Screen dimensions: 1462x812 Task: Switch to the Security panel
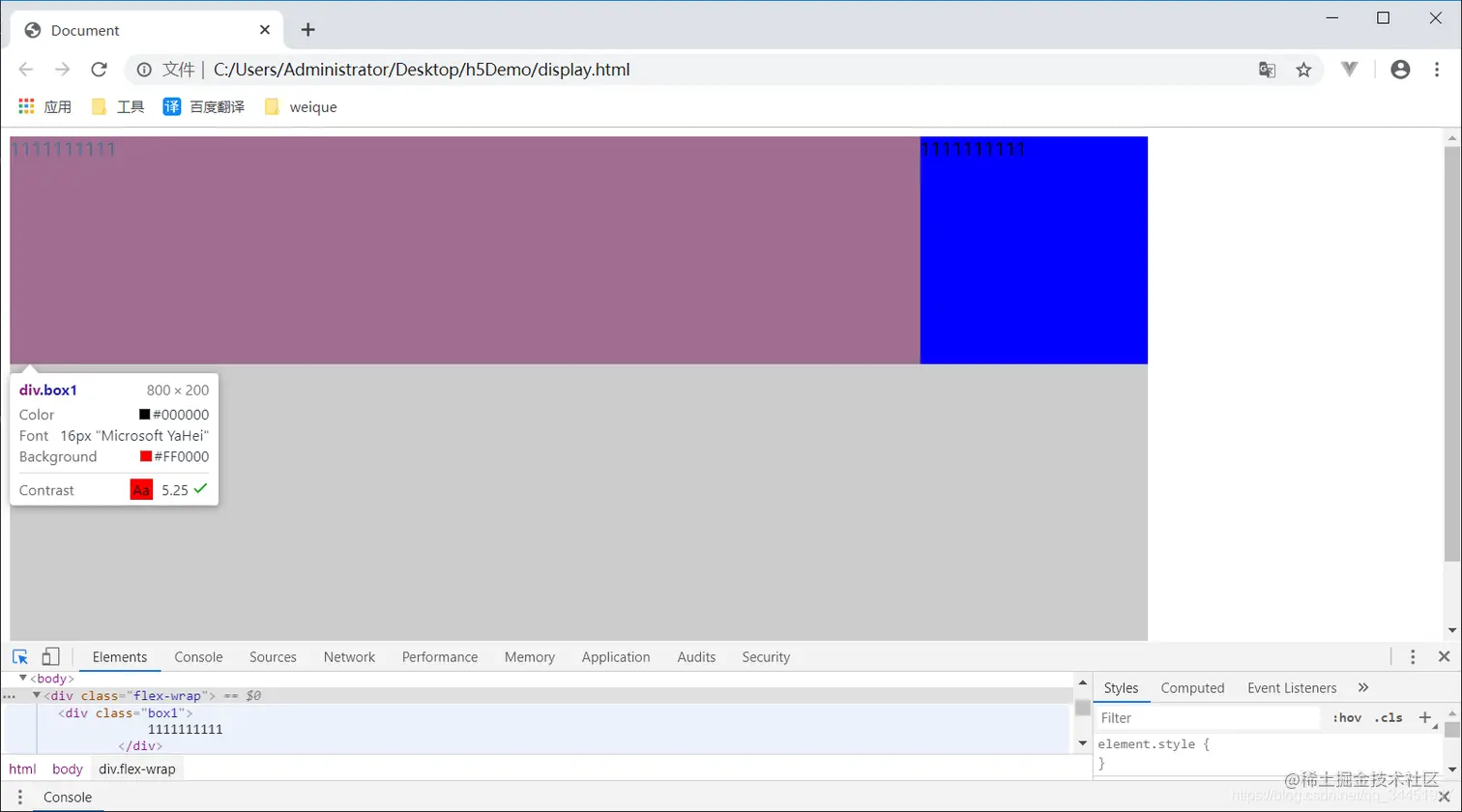(766, 657)
